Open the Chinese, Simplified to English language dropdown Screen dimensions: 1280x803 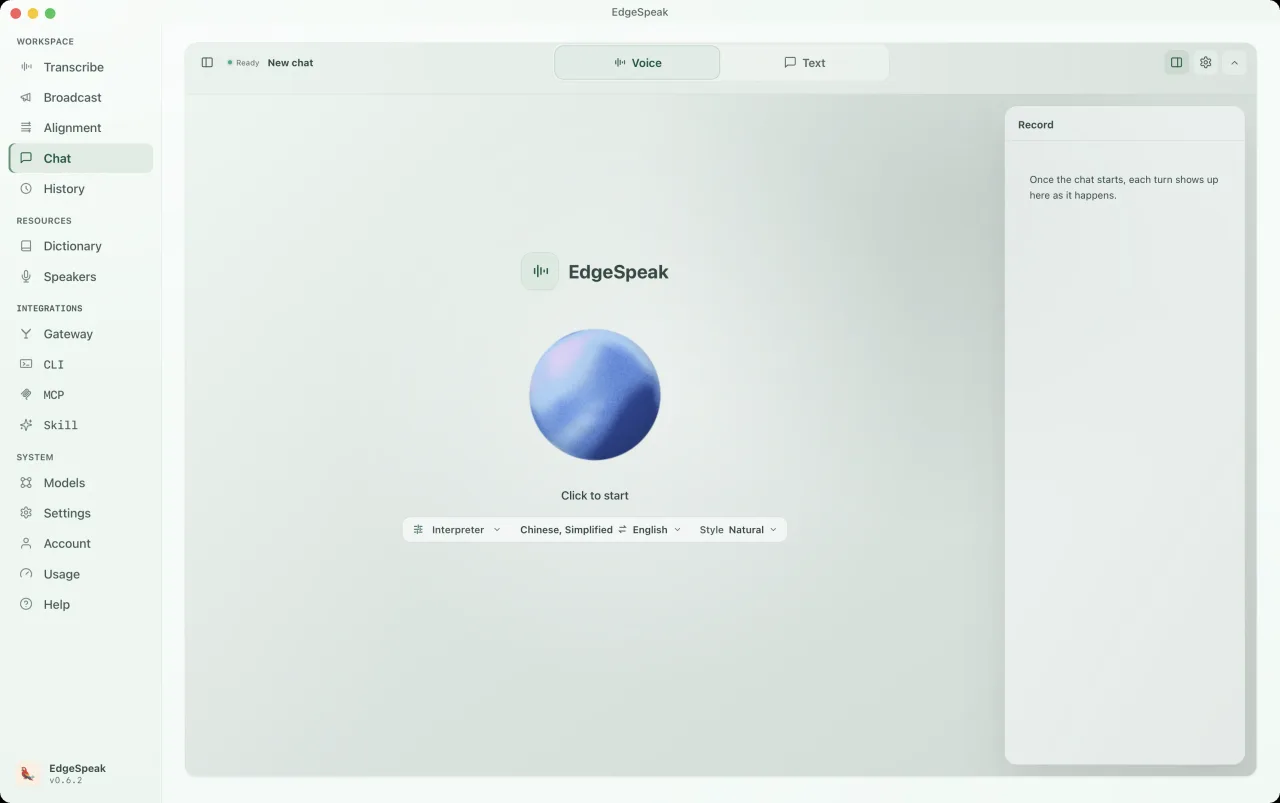[600, 530]
